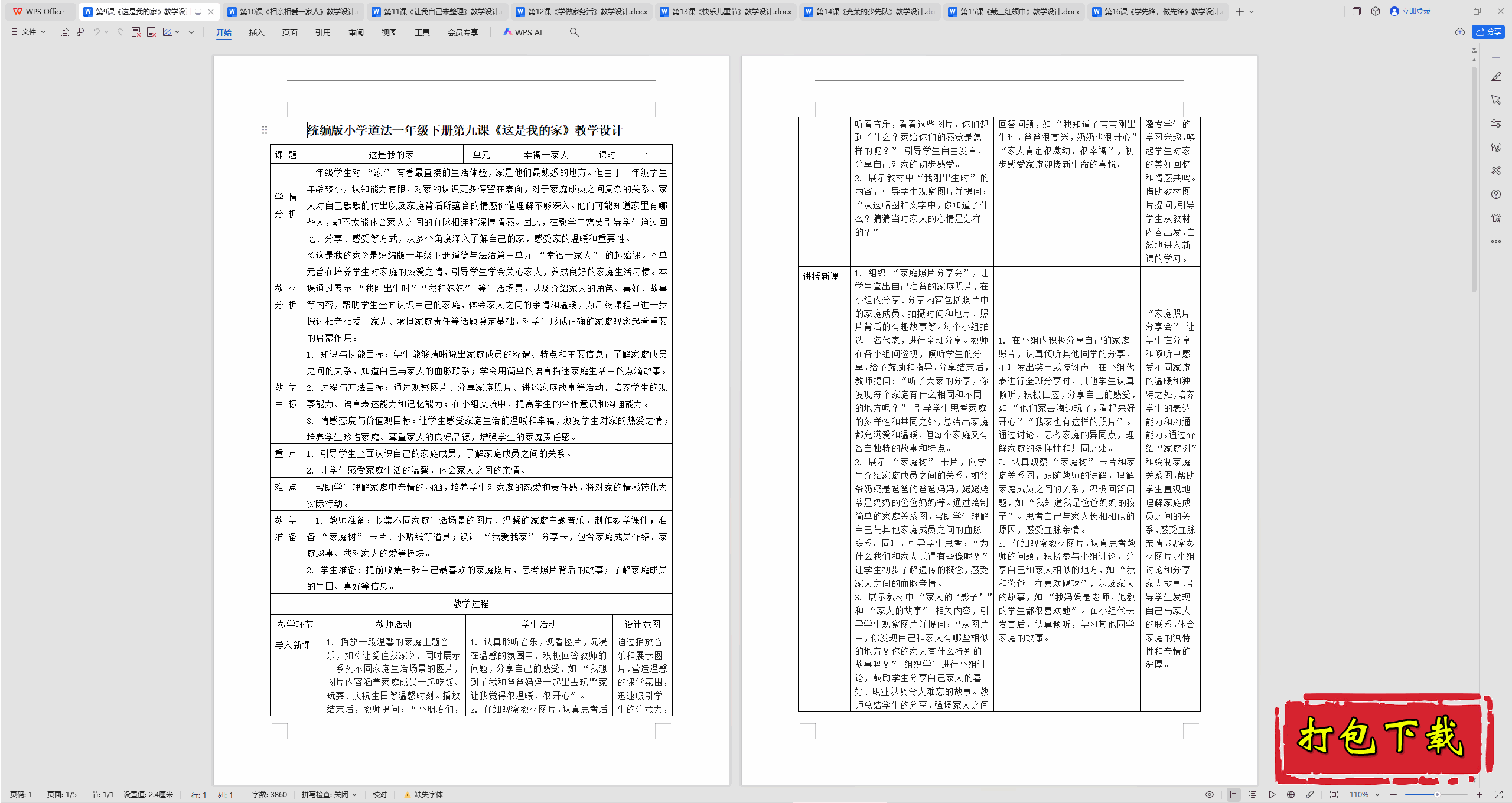Add a new tab with plus icon
This screenshot has width=1512, height=803.
[1239, 12]
